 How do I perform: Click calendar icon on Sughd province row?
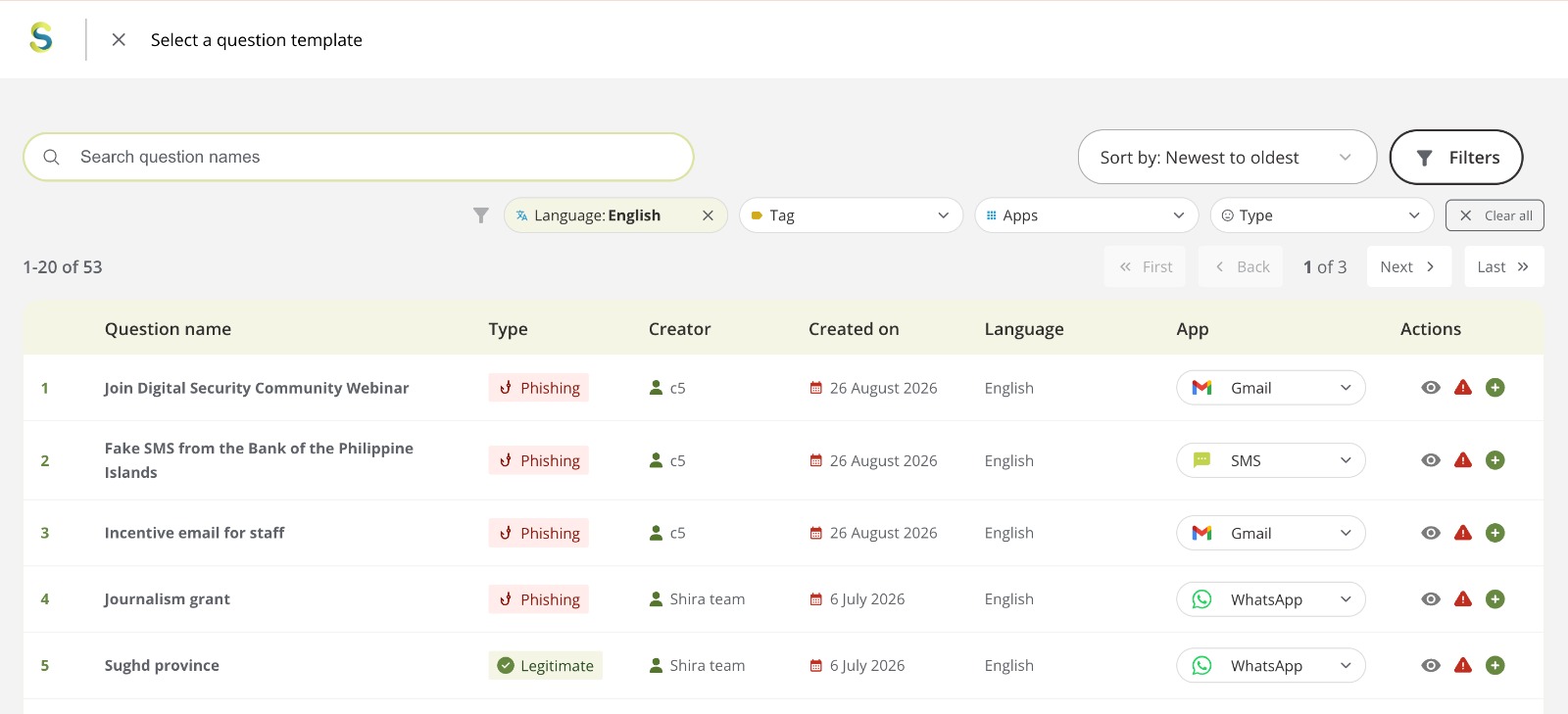[815, 666]
